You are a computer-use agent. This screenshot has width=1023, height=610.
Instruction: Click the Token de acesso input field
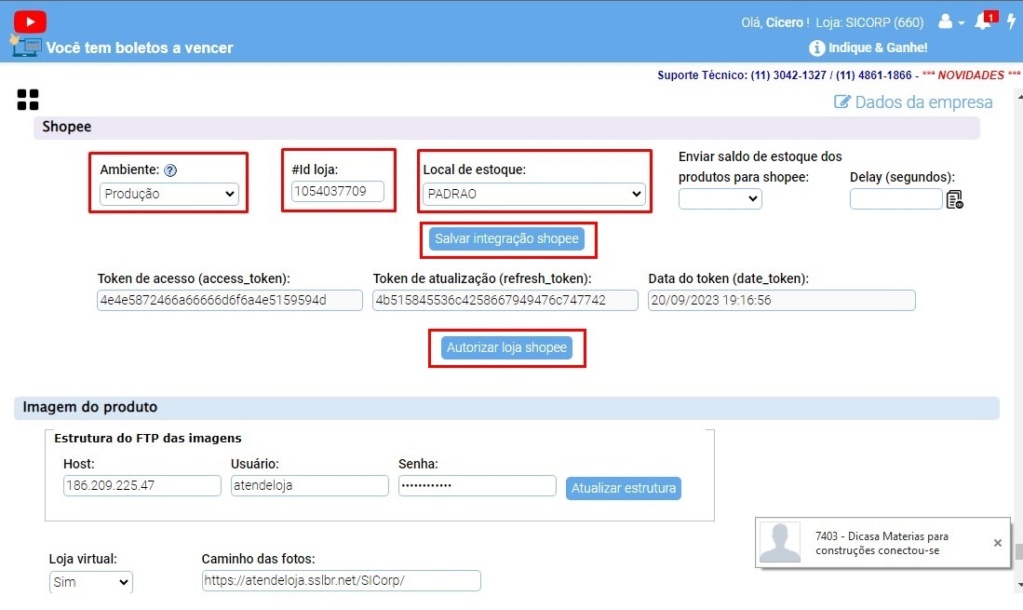click(230, 300)
